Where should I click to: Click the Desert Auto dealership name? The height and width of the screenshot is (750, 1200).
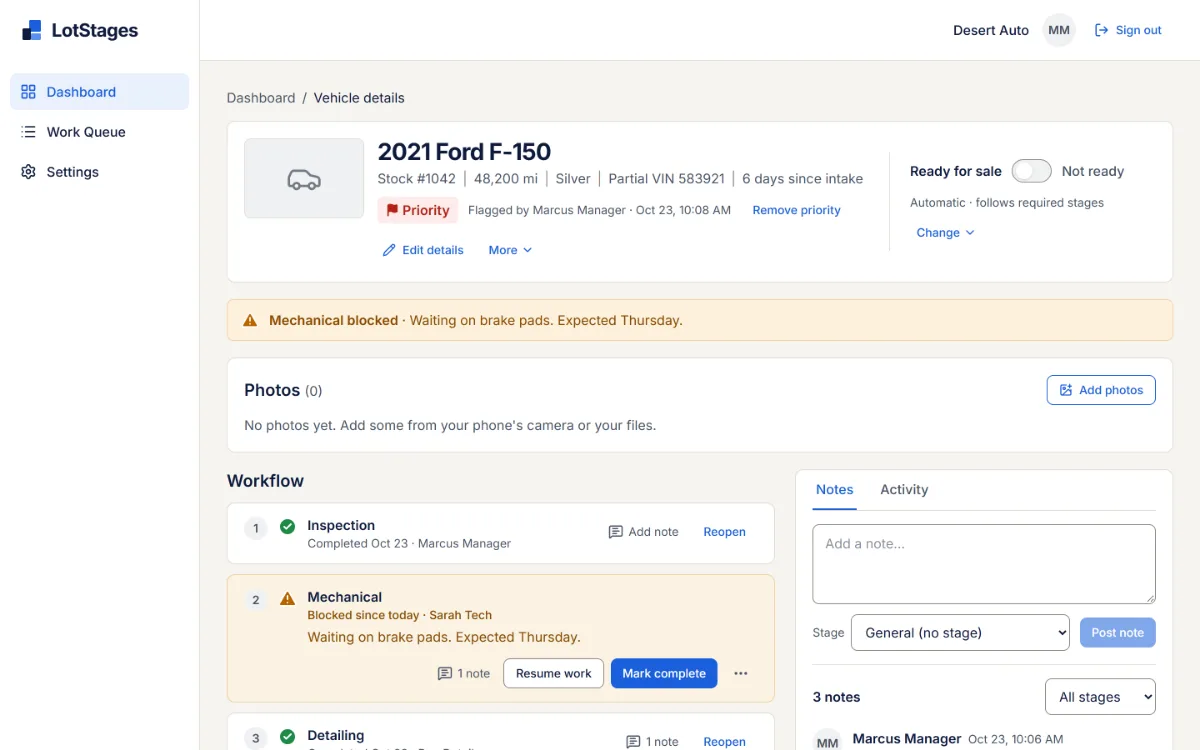tap(991, 30)
